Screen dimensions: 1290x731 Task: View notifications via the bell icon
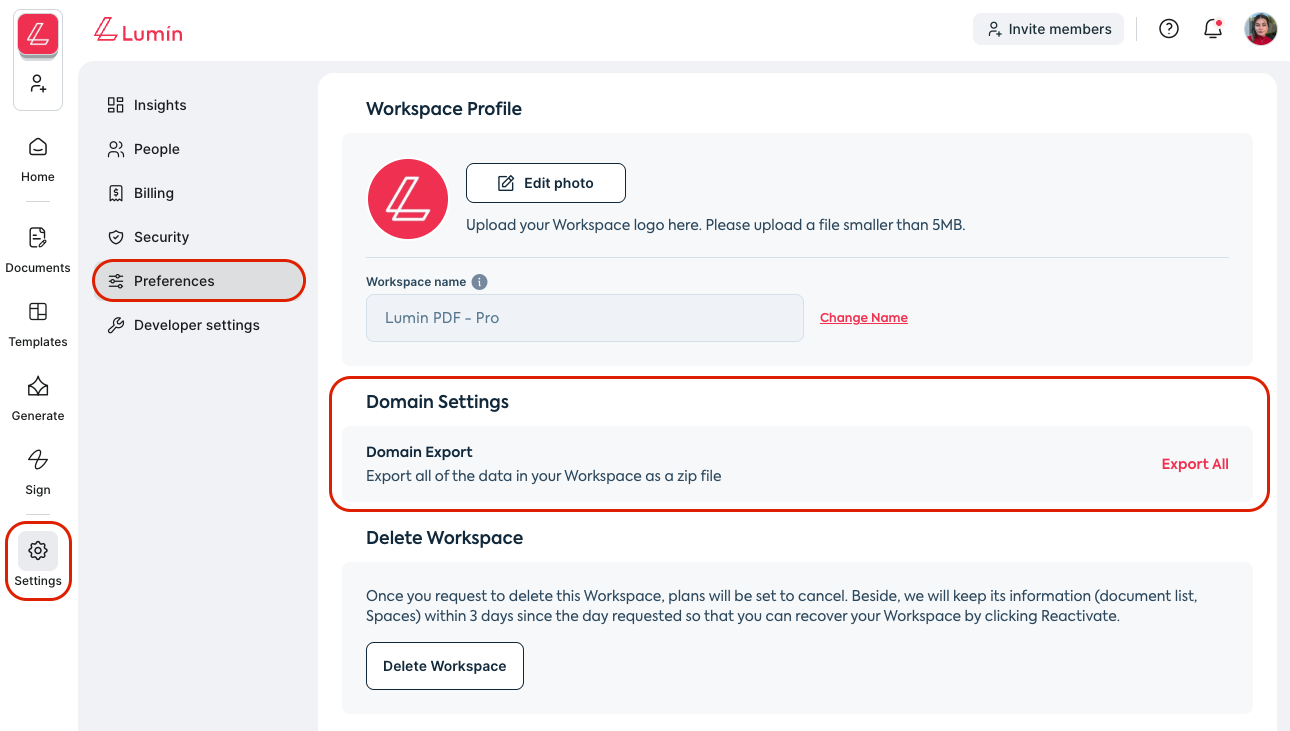(1212, 29)
